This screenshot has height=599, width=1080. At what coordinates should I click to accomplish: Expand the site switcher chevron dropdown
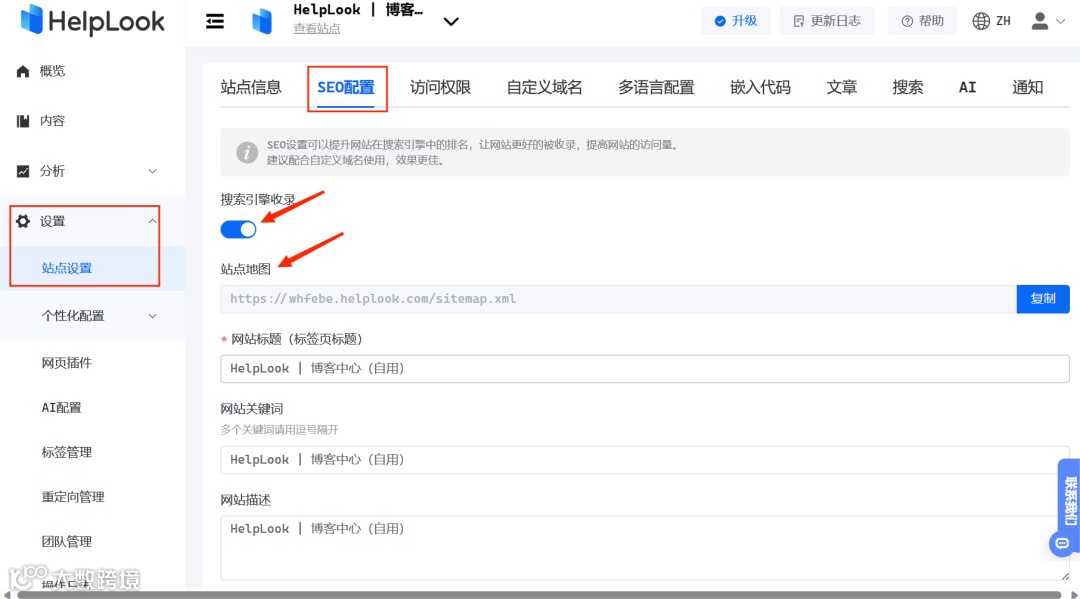(451, 22)
